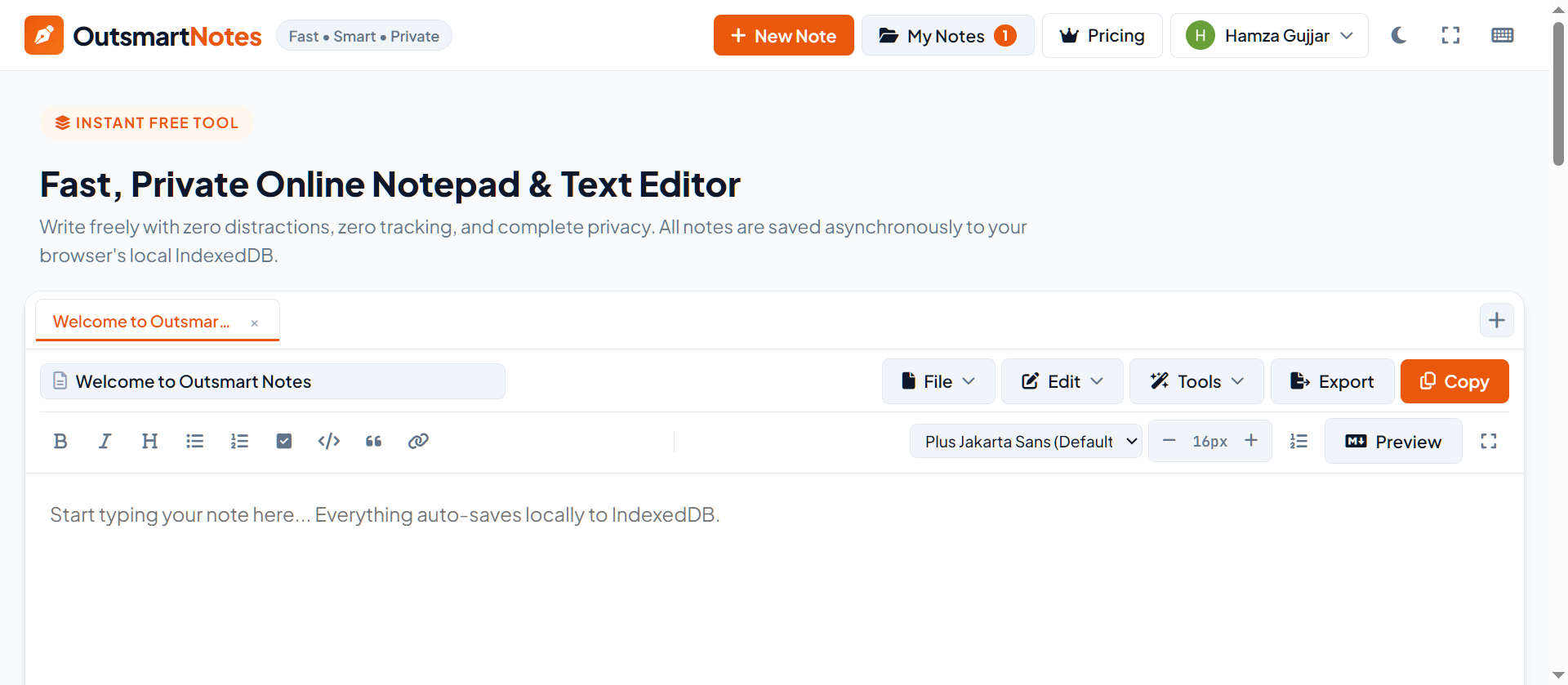Create a New Note
Screen dimensions: 1568x685
[783, 35]
